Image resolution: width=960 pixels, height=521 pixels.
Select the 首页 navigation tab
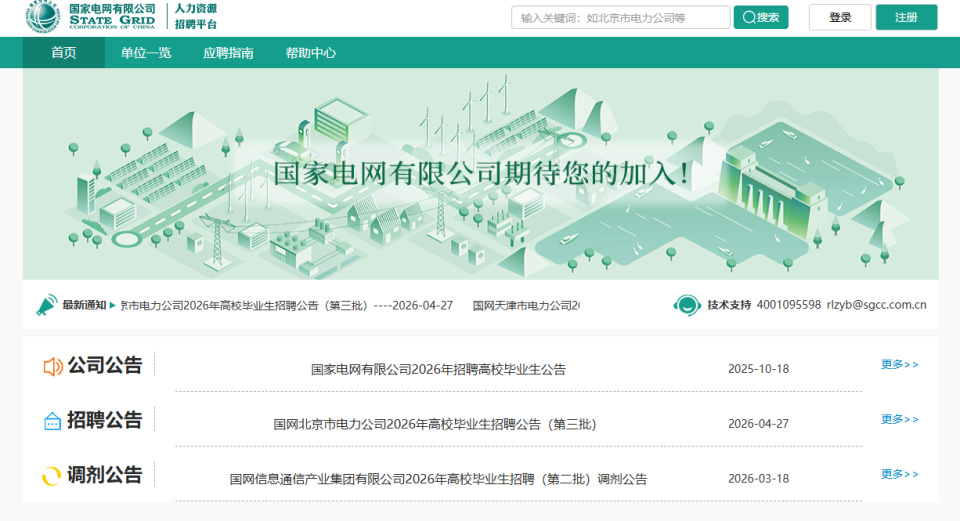64,53
